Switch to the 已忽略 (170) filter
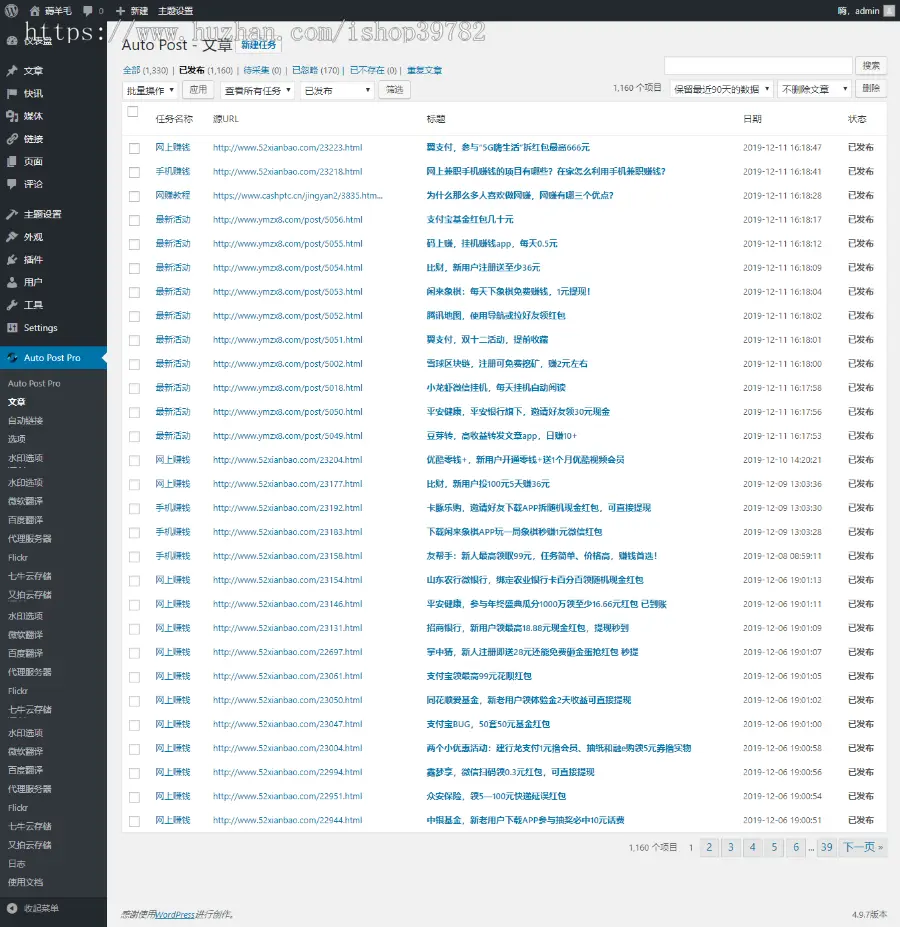This screenshot has height=927, width=900. [316, 70]
